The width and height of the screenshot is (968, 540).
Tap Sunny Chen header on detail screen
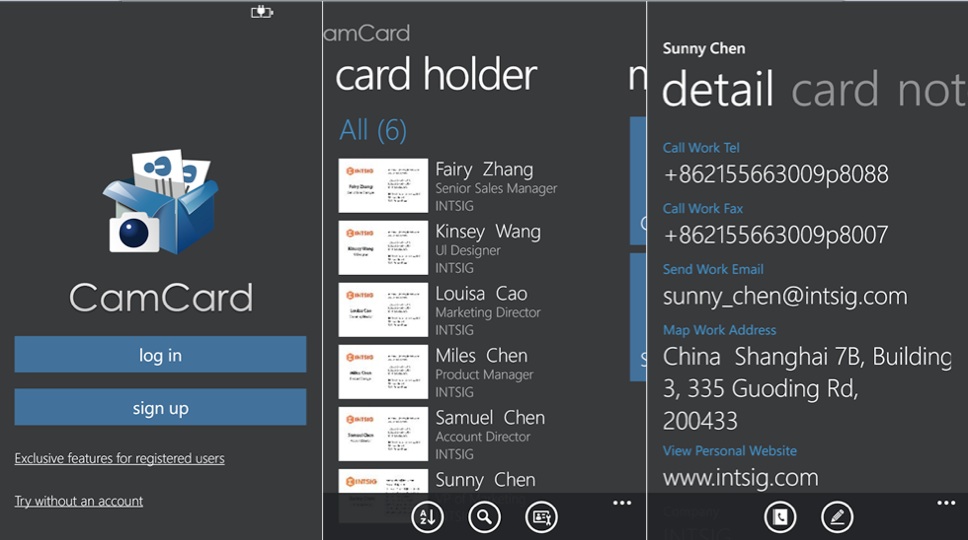pos(704,49)
